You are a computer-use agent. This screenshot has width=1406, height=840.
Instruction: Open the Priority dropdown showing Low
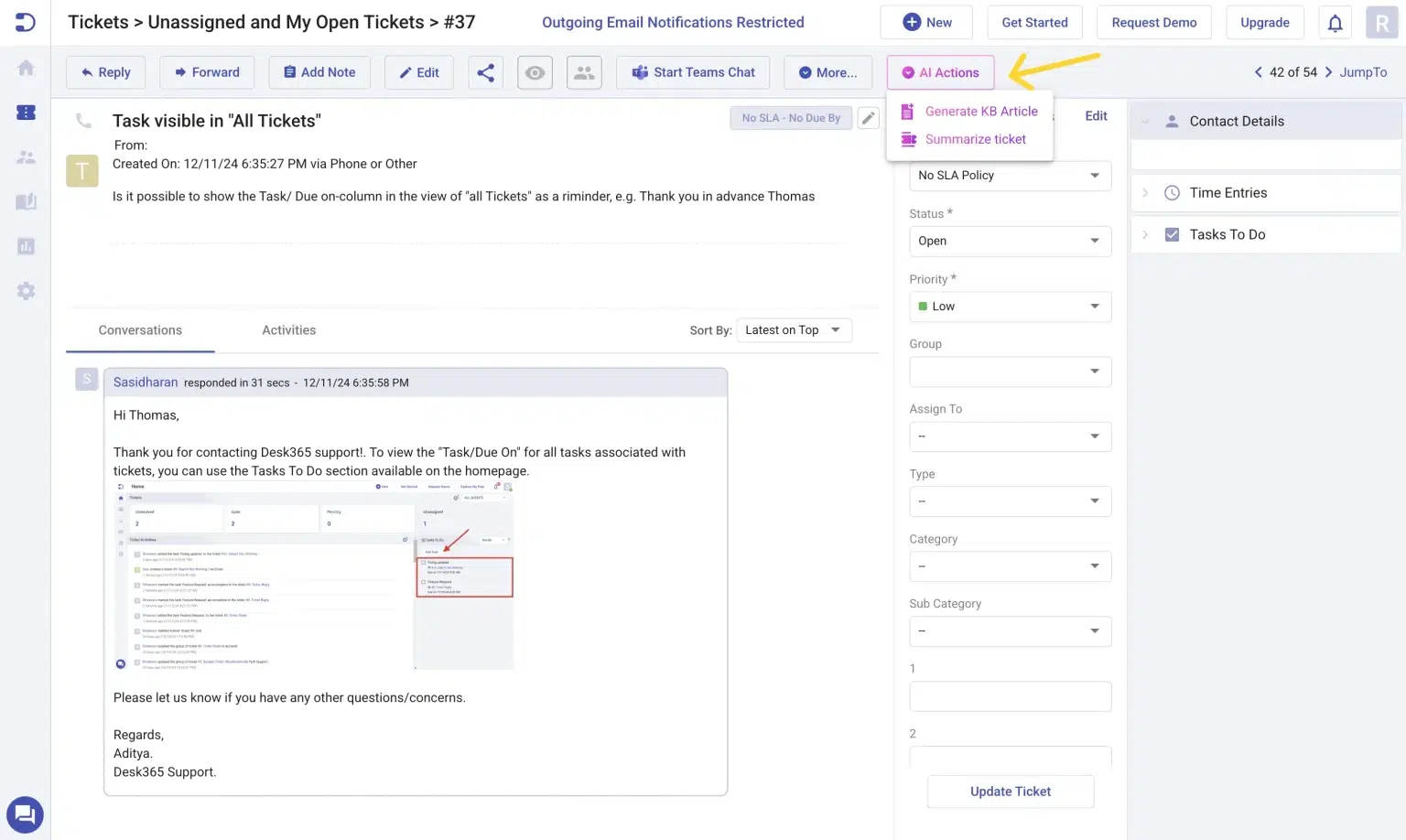[x=1010, y=307]
